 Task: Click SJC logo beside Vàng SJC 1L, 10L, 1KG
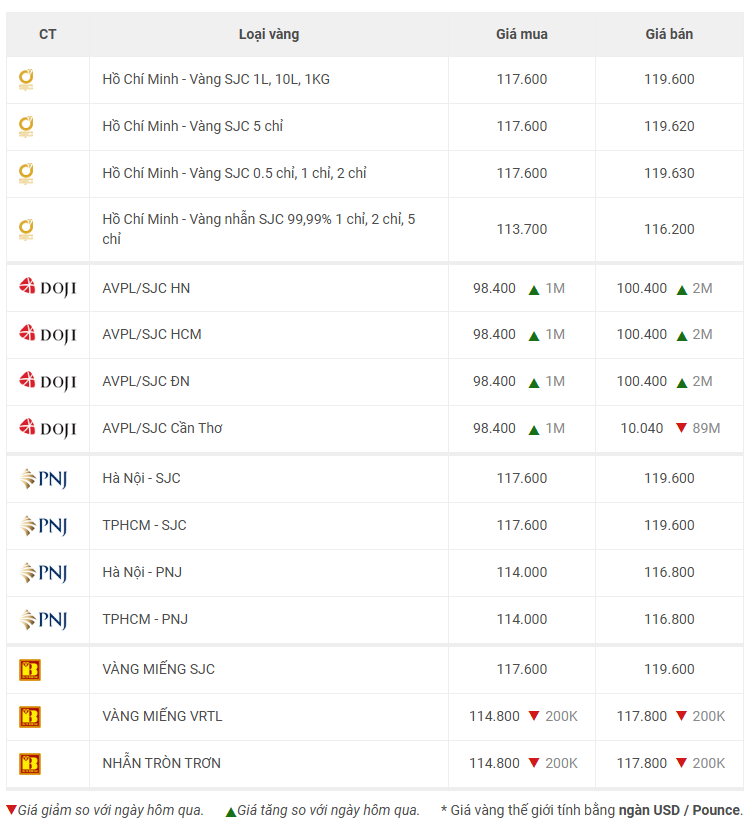point(26,79)
